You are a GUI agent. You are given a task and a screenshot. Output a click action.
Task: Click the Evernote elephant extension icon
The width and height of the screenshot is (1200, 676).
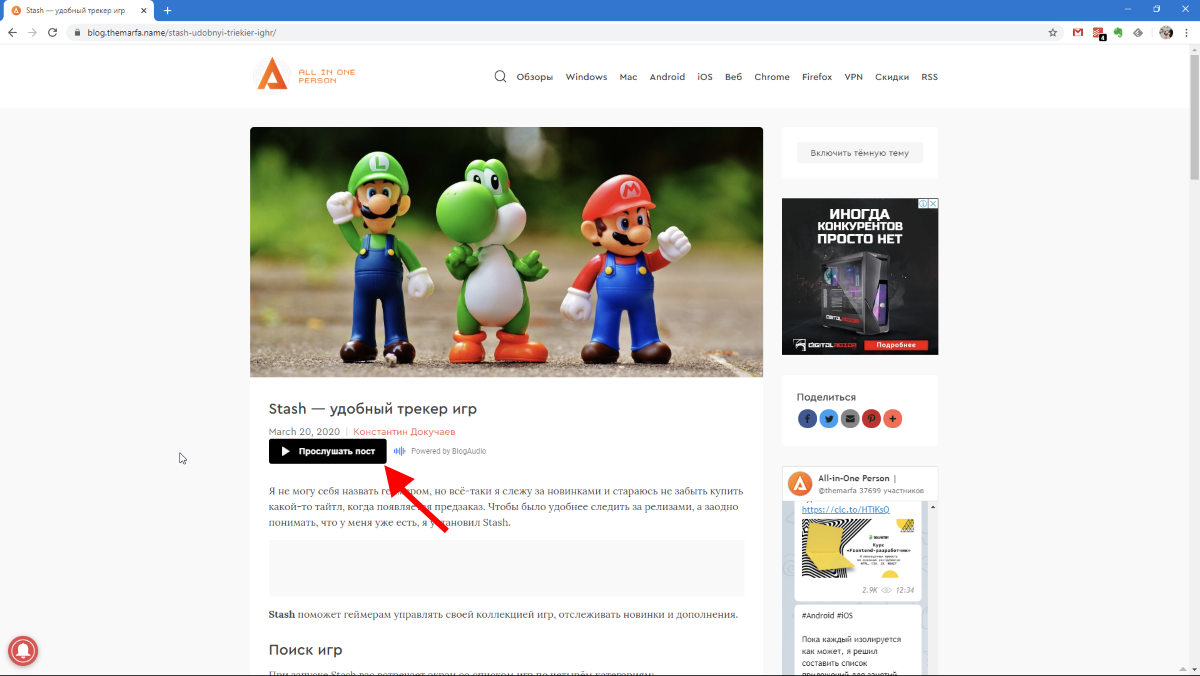[1119, 32]
